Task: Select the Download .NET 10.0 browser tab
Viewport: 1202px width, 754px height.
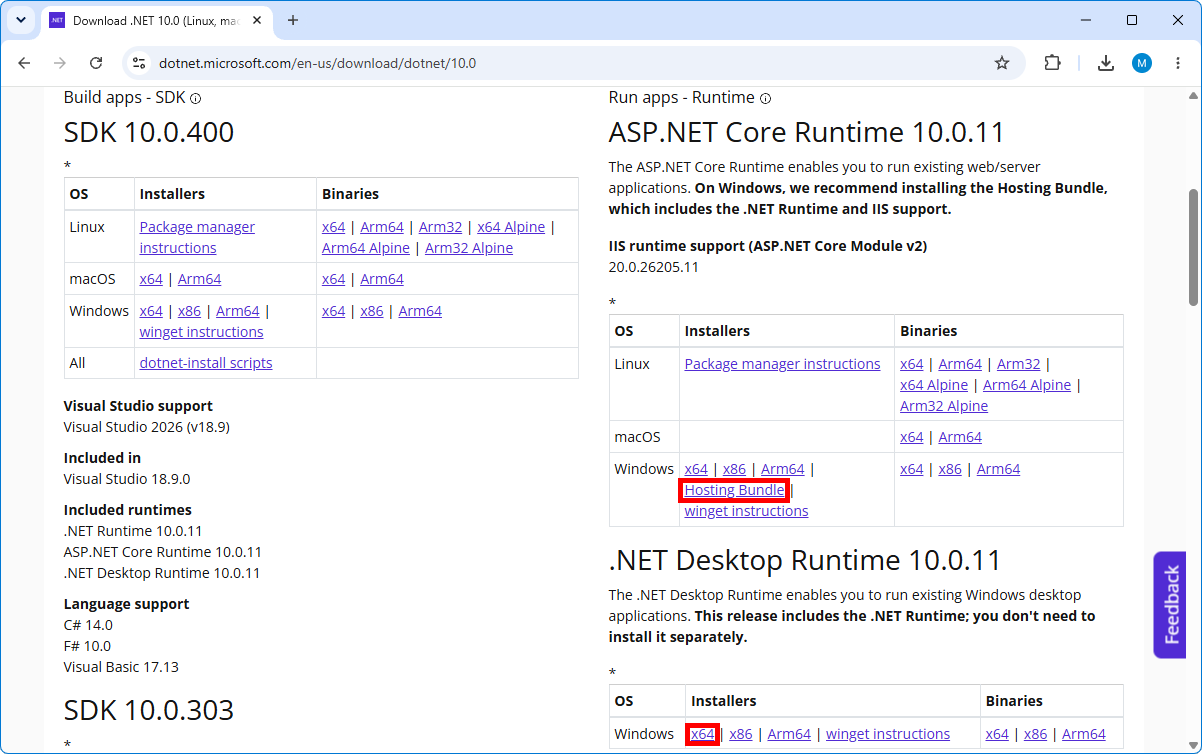Action: (x=156, y=20)
